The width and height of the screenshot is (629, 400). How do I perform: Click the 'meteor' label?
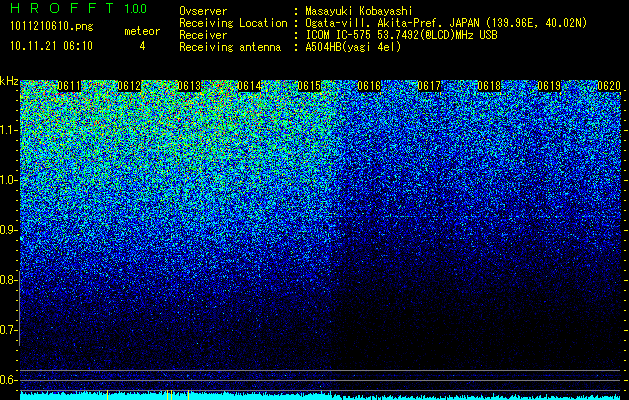pyautogui.click(x=142, y=31)
